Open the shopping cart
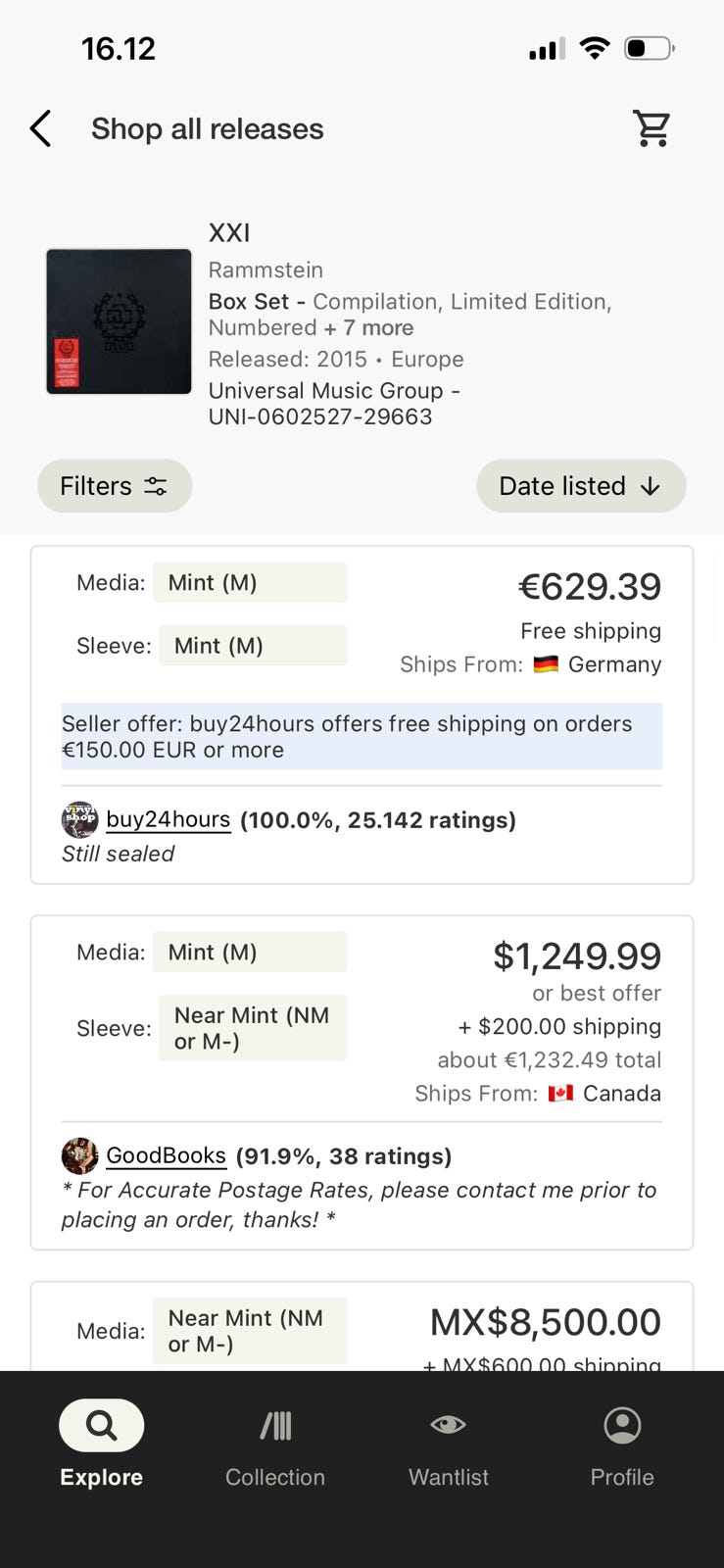The image size is (724, 1568). (652, 128)
